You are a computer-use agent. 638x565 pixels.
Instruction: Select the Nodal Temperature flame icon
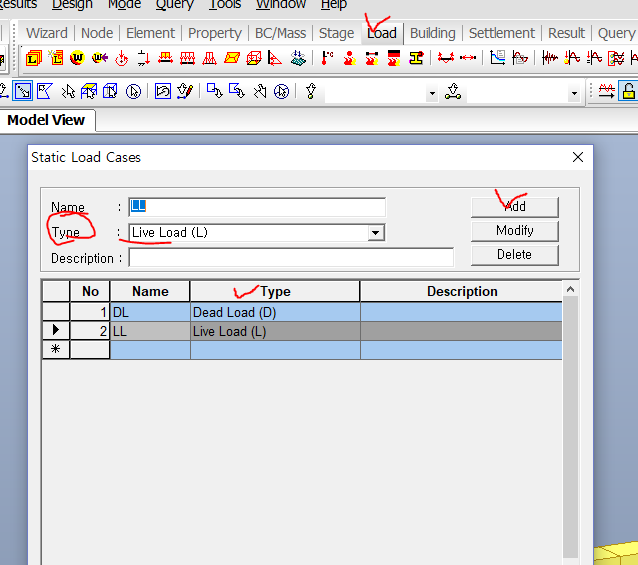coord(349,58)
